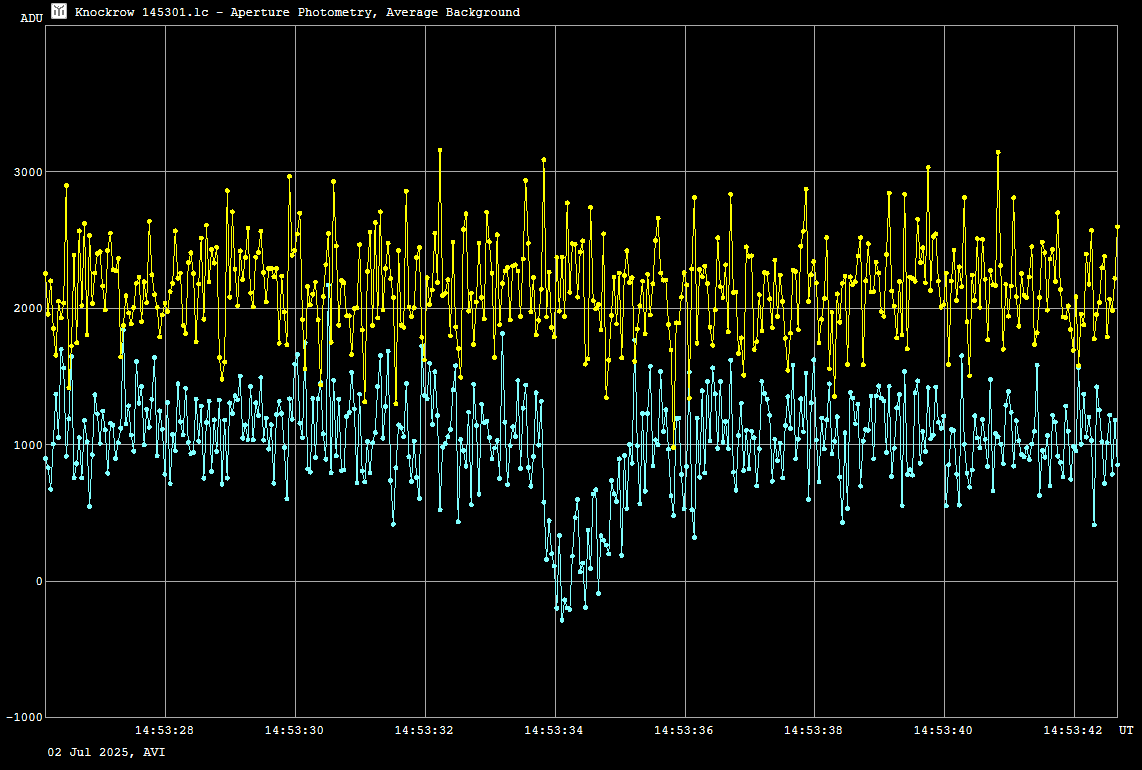1142x770 pixels.
Task: Click the -1000 Y-axis tick label
Action: 23,718
